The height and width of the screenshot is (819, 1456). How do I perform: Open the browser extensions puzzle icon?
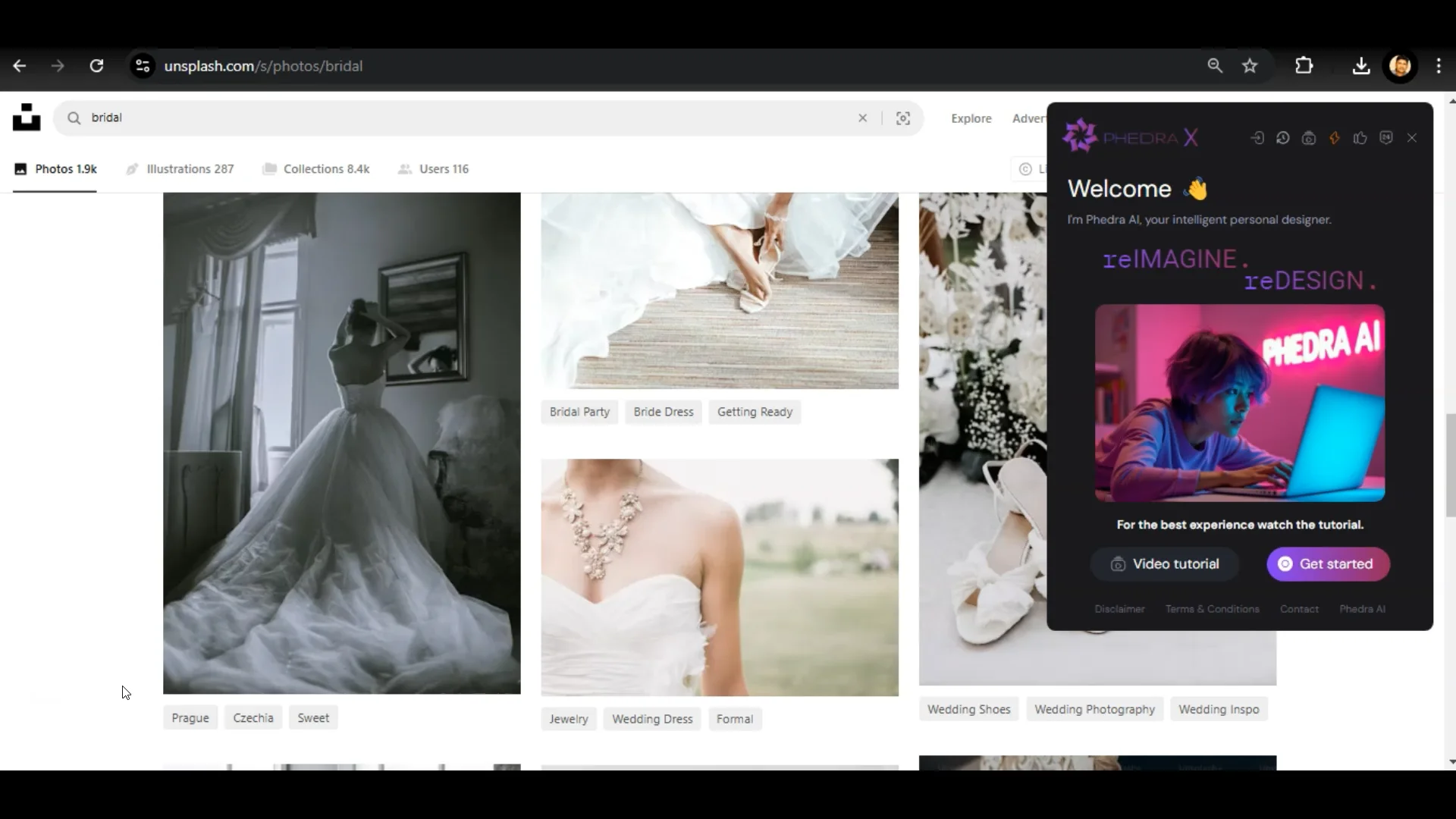(1304, 66)
